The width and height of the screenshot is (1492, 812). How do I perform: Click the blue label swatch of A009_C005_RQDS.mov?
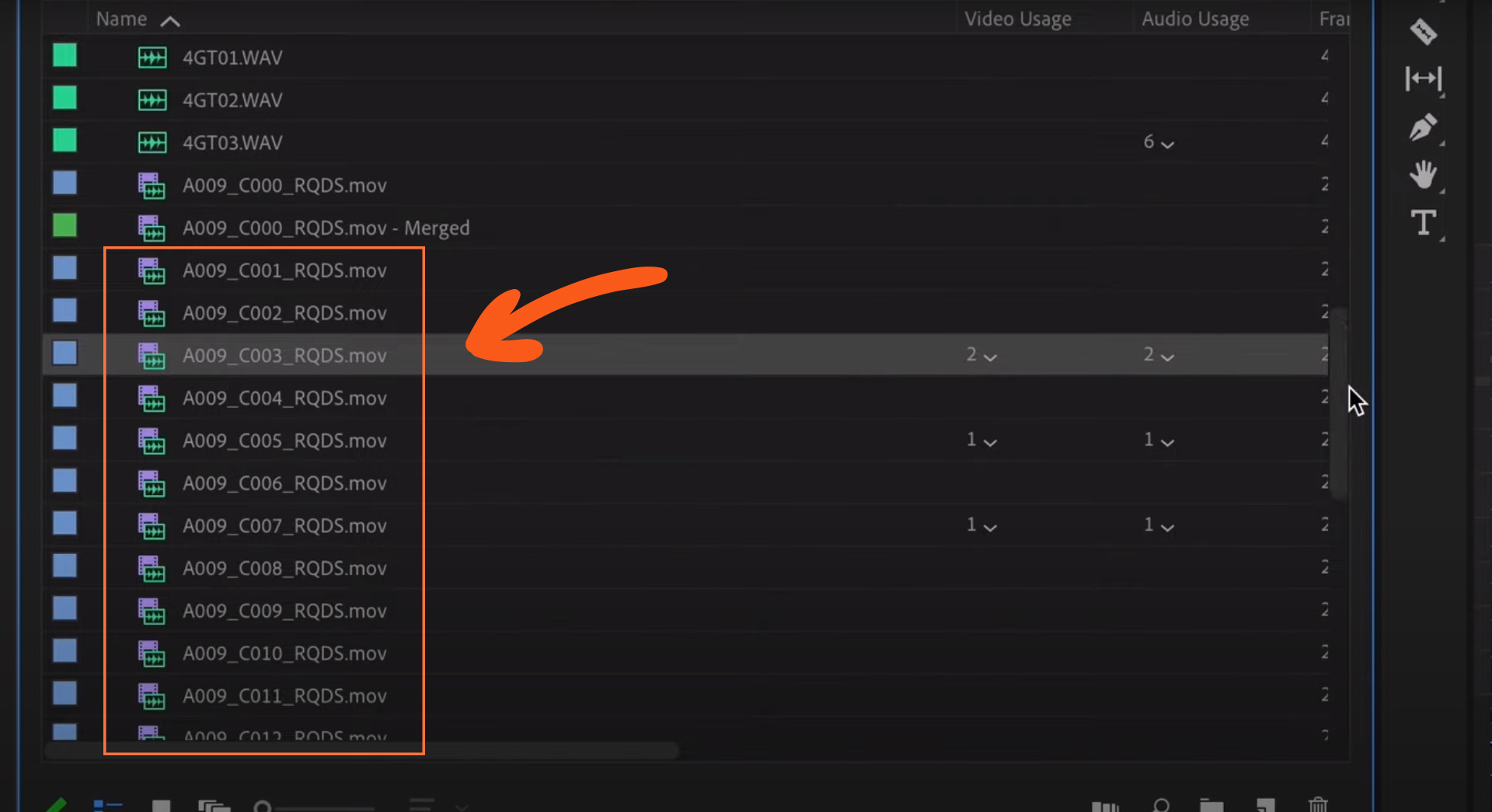click(x=64, y=438)
